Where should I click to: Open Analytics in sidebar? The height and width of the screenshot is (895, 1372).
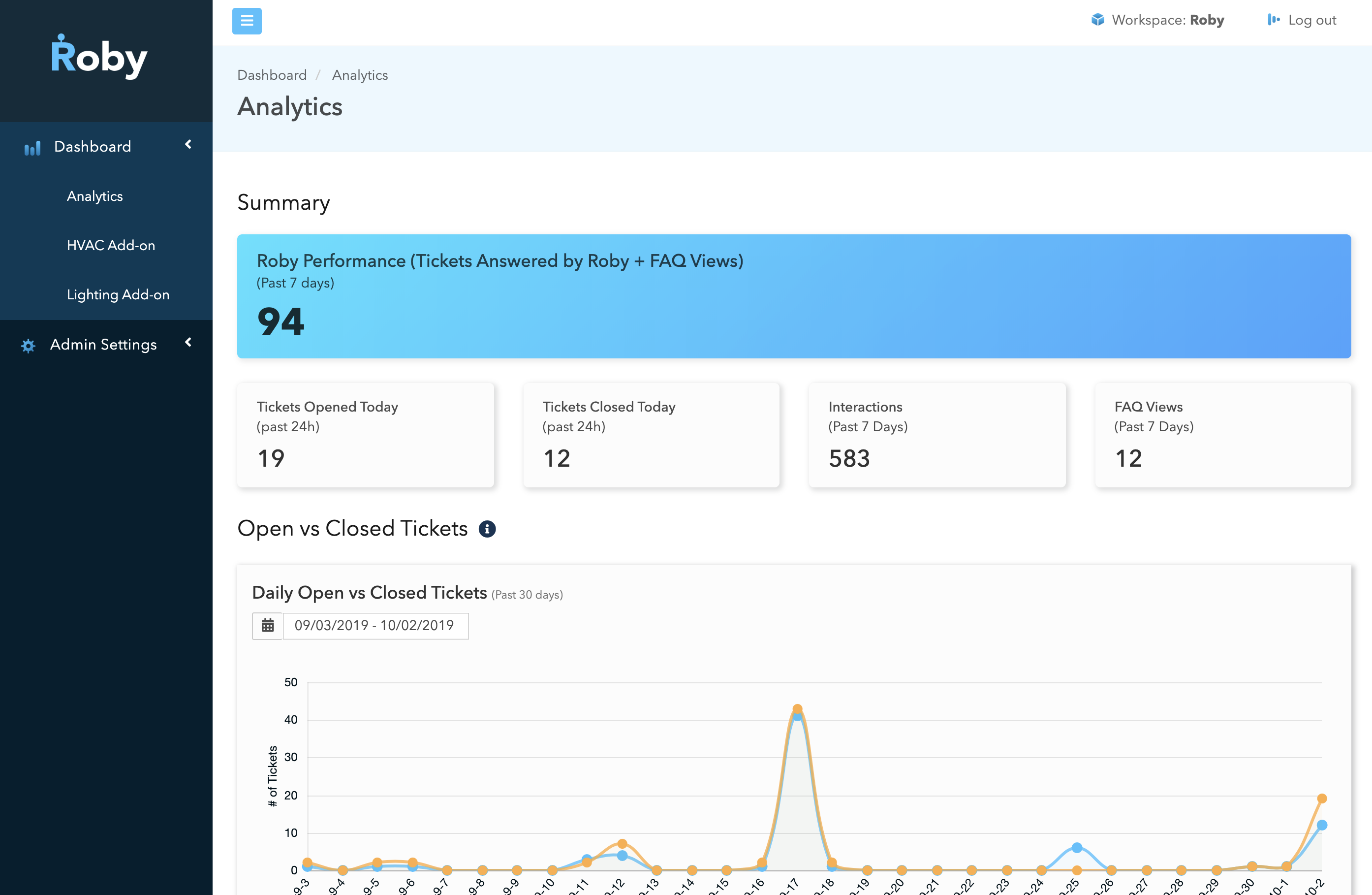[95, 196]
